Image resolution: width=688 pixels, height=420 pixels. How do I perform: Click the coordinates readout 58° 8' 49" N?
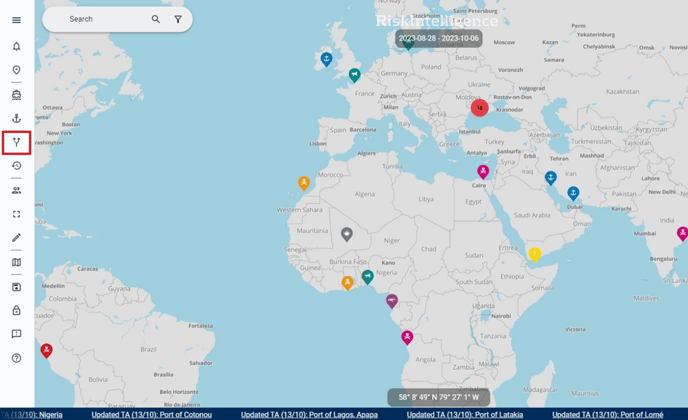click(x=439, y=398)
